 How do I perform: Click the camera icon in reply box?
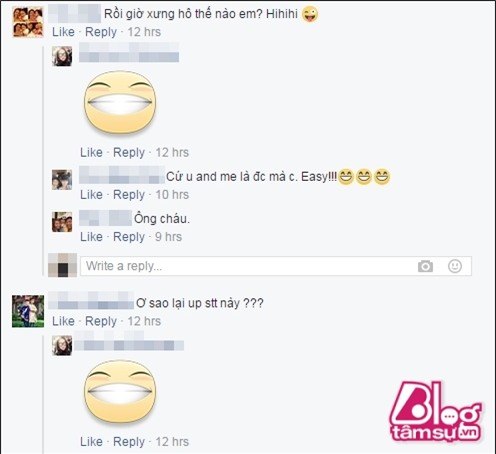coord(425,266)
